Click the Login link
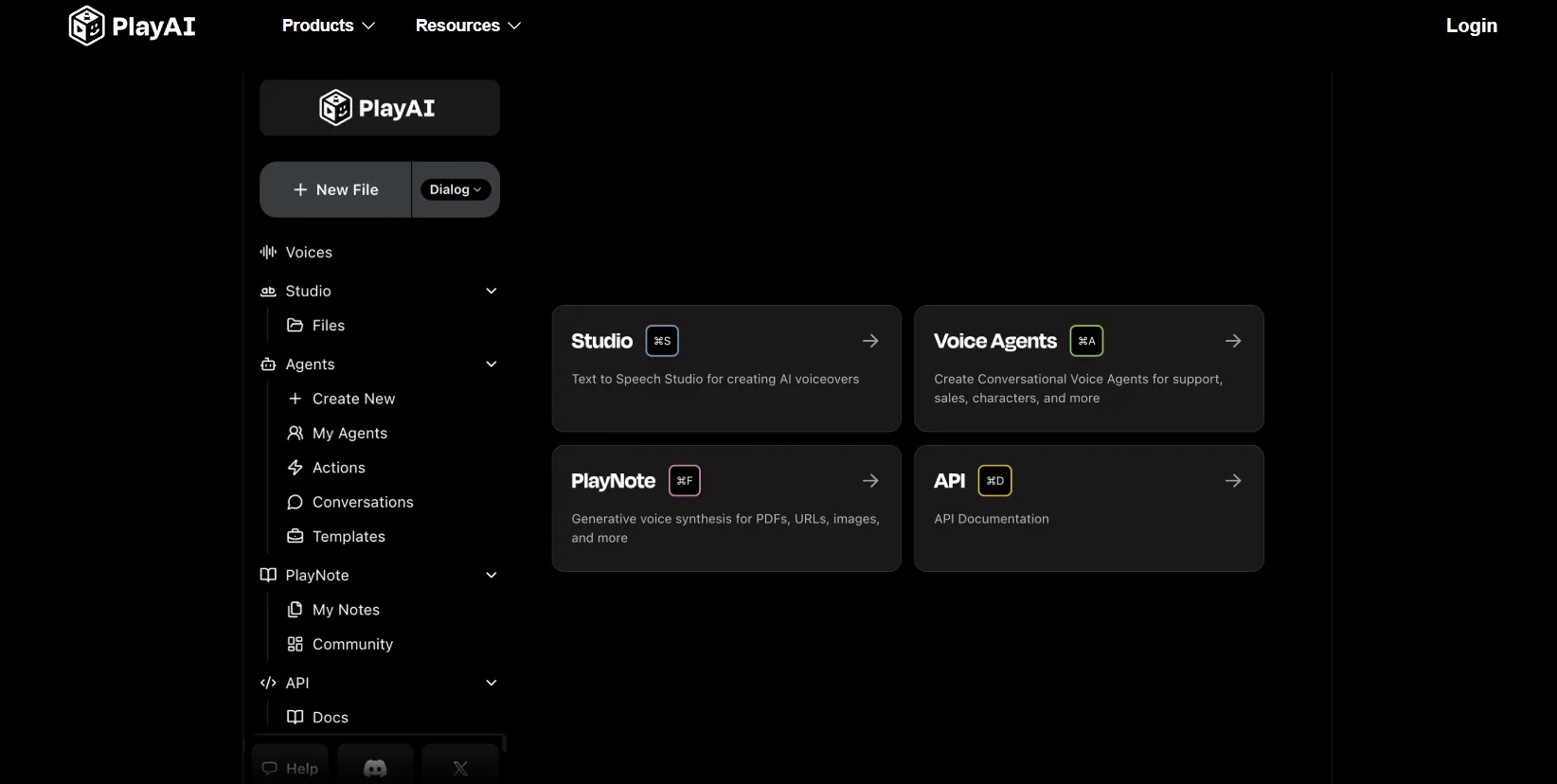Screen dimensions: 1557x784 [x=1471, y=26]
